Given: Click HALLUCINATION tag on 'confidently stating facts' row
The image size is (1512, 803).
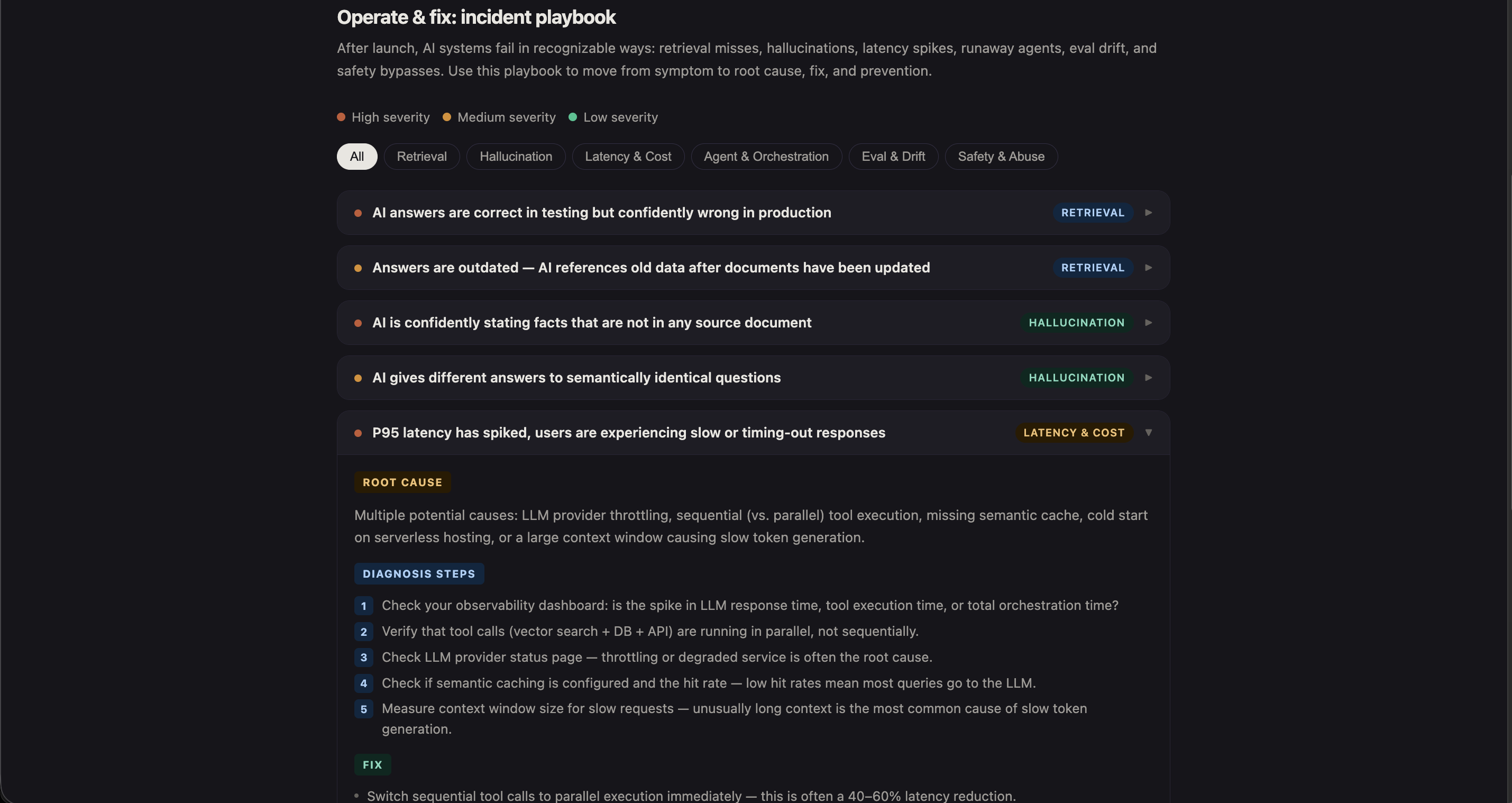Looking at the screenshot, I should click(x=1076, y=323).
